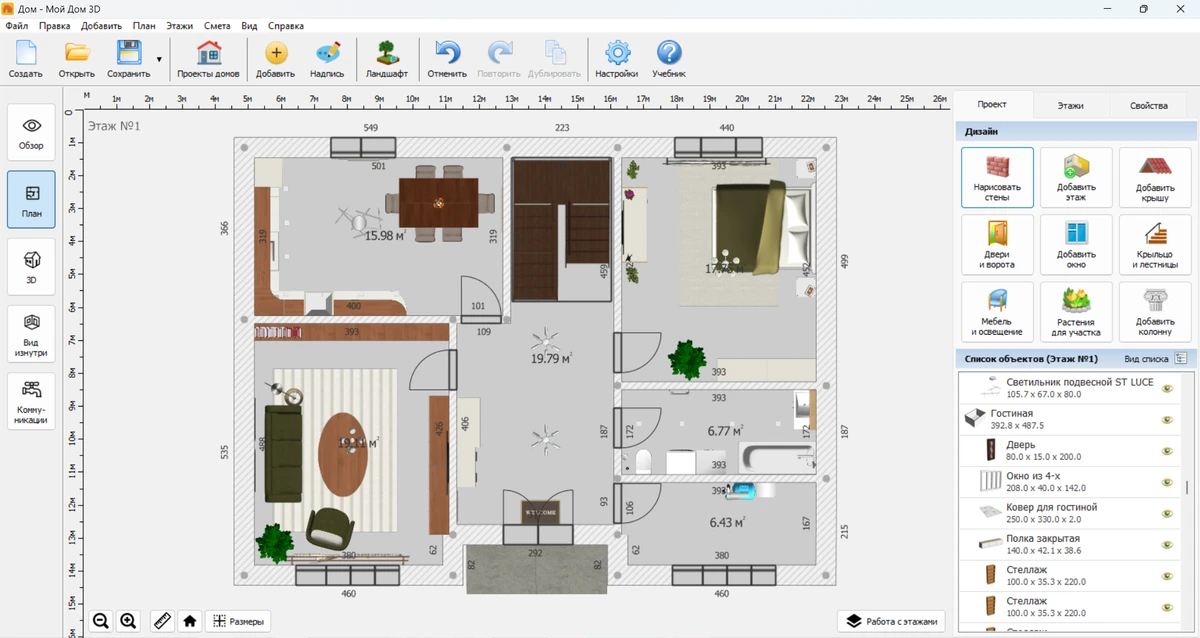Image resolution: width=1200 pixels, height=638 pixels.
Task: Click the Работа с этажами button
Action: click(891, 621)
